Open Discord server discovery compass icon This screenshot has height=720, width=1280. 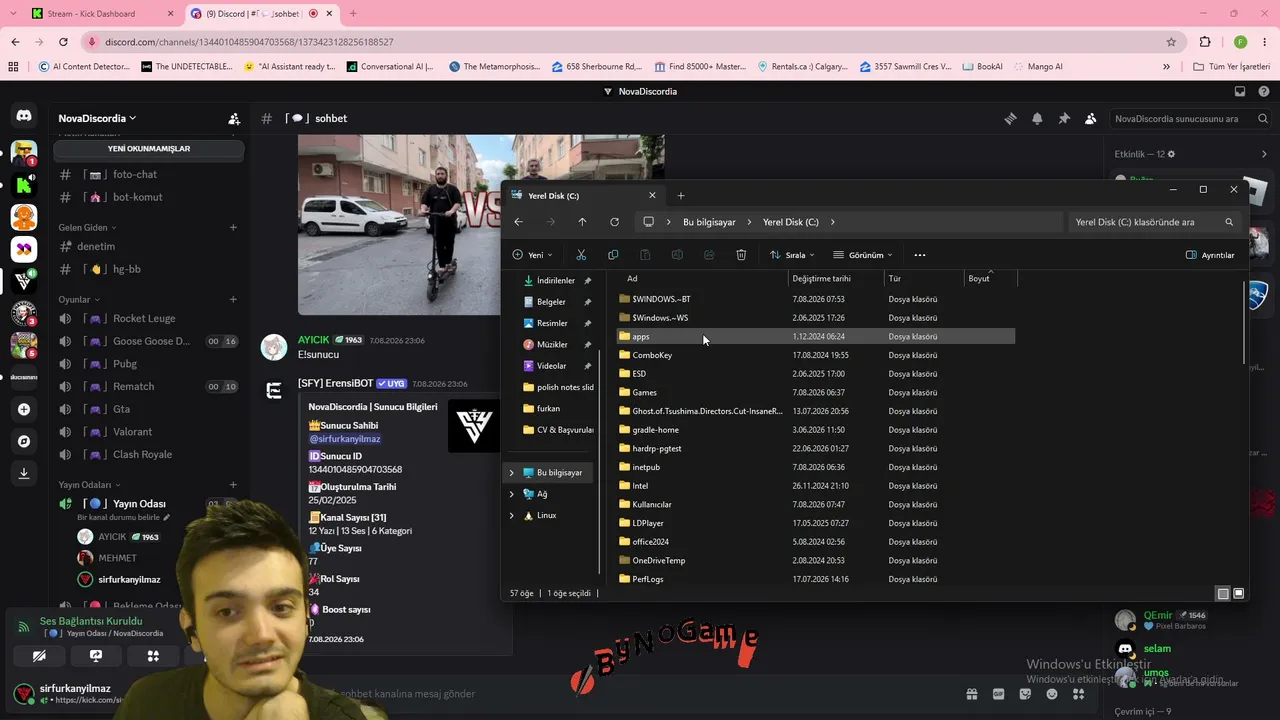24,441
